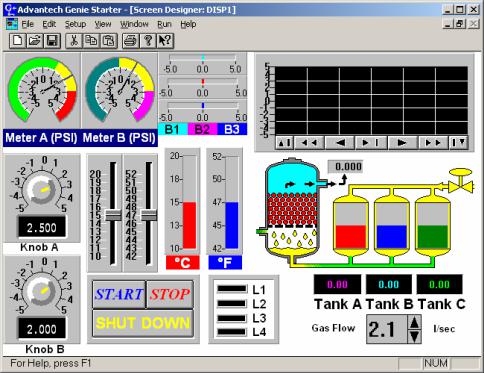Click the Open folder toolbar icon
484x373 pixels.
point(35,41)
